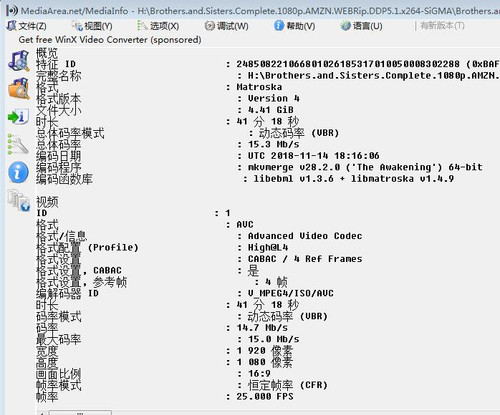
Task: Open the 文件(Z) menu
Action: 27,26
